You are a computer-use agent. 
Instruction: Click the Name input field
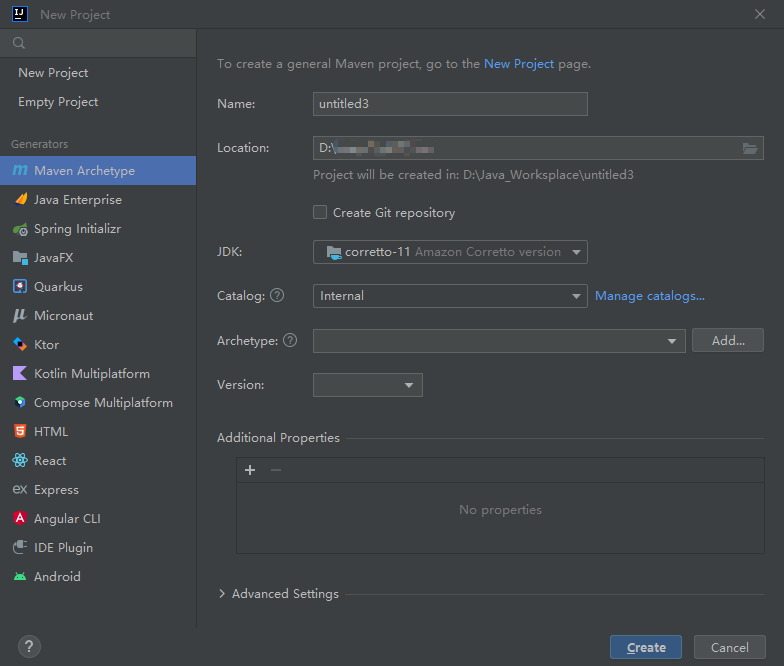450,103
